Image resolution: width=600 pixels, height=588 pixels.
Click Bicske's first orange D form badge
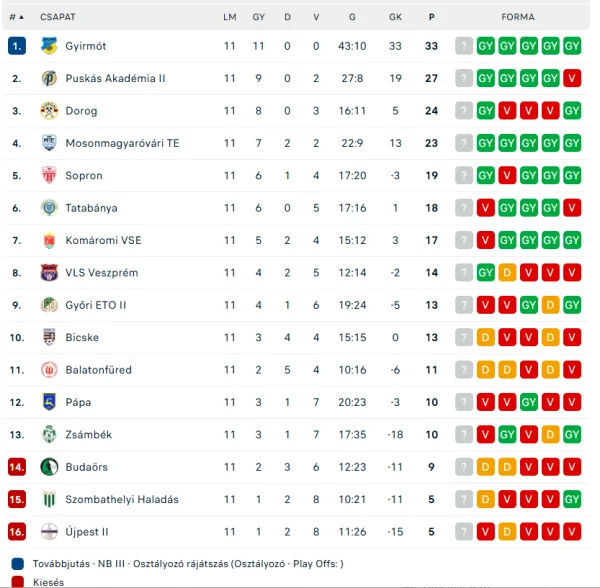pos(485,337)
